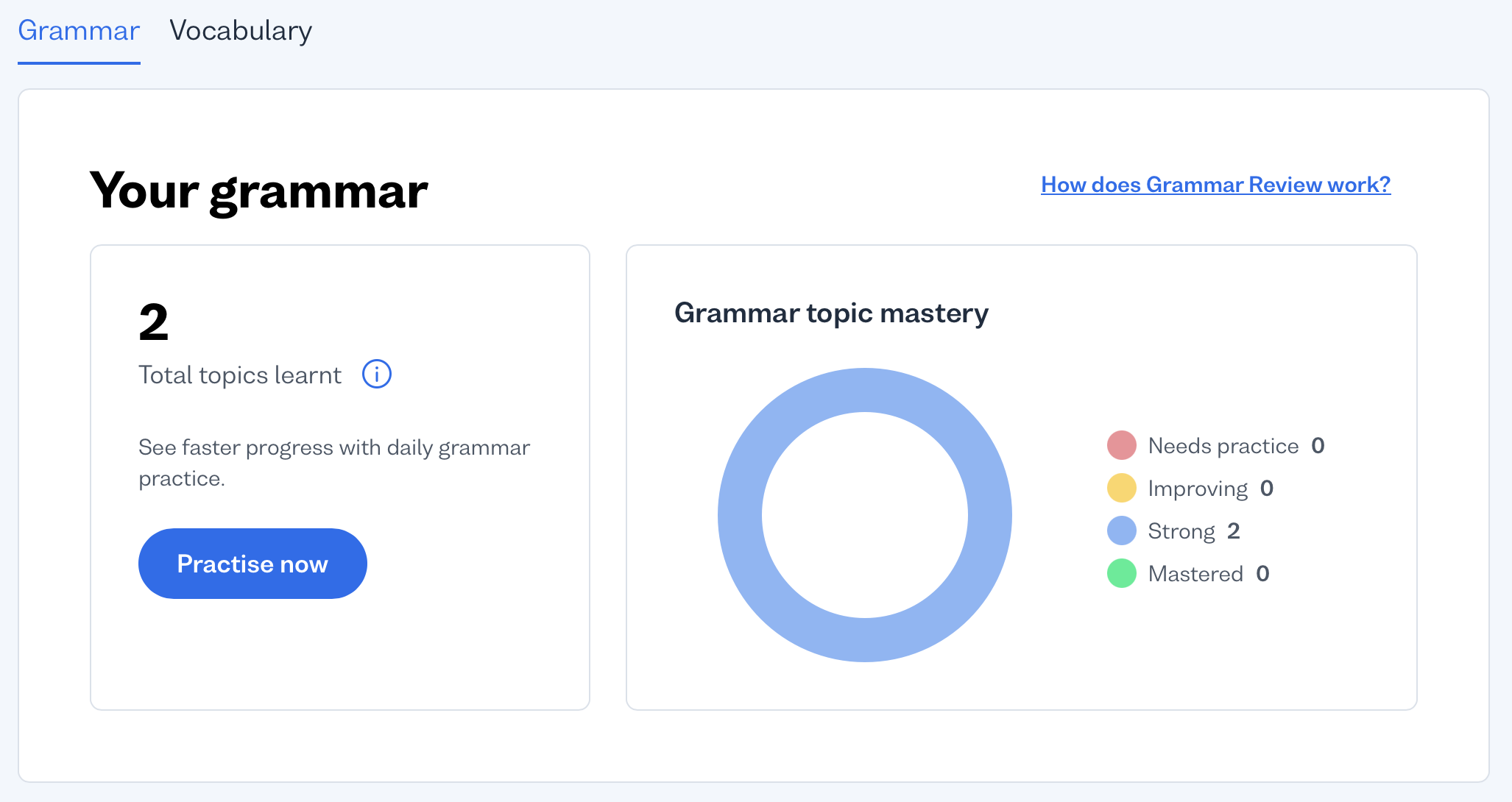Click the Your grammar heading
Screen dimensions: 1512x802
pos(258,191)
